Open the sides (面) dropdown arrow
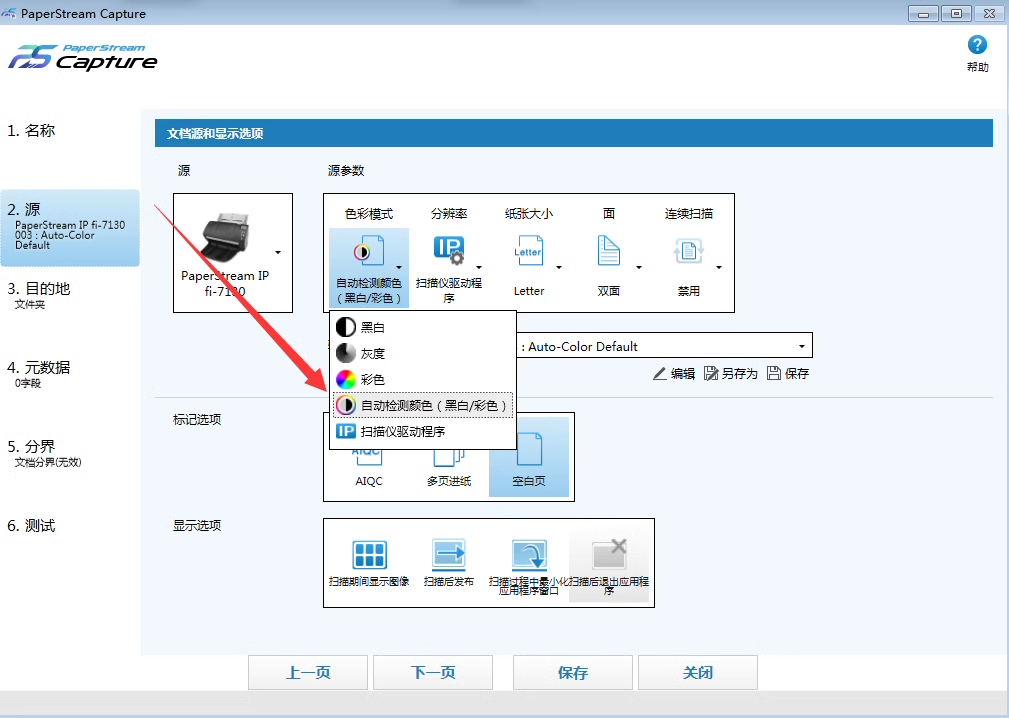 tap(638, 267)
